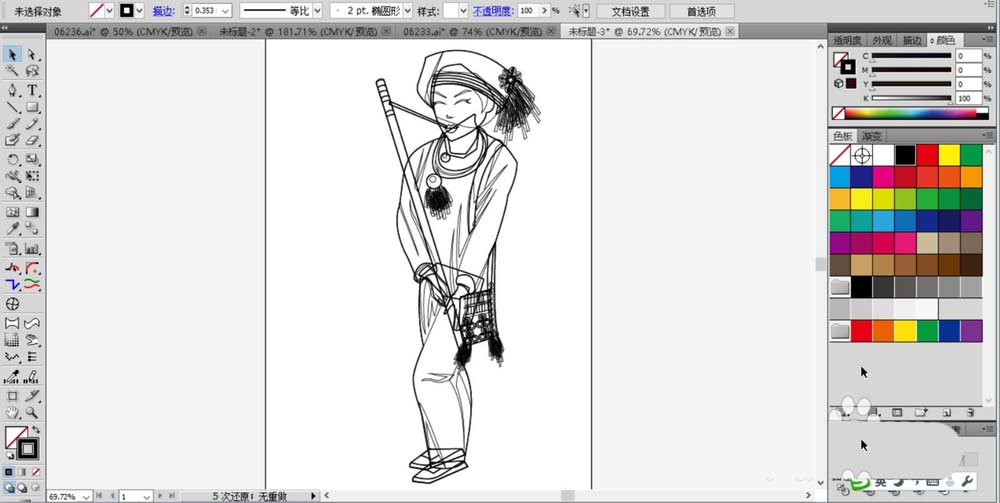Select the Hand tool
The image size is (1000, 503).
pyautogui.click(x=12, y=413)
